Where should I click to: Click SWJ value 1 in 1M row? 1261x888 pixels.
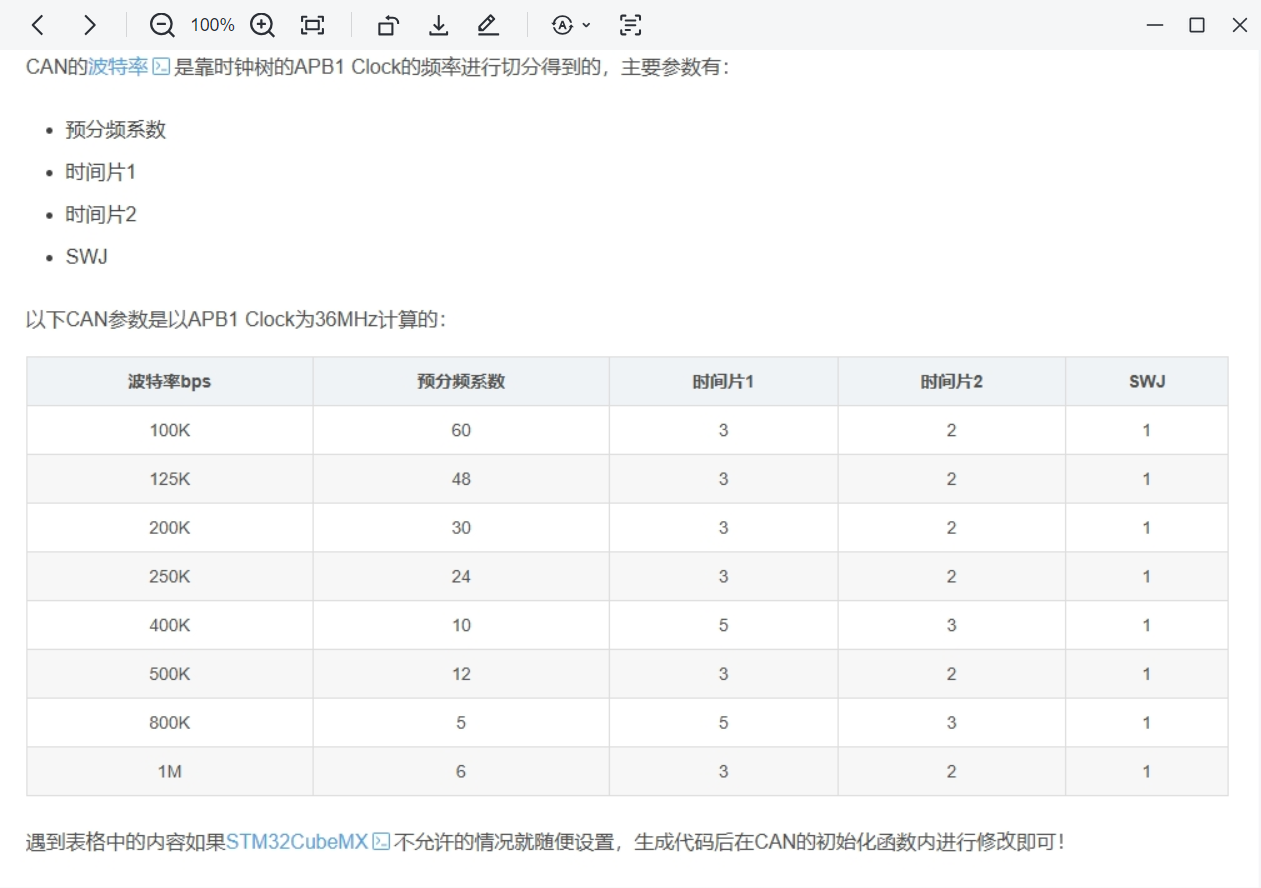point(1147,771)
